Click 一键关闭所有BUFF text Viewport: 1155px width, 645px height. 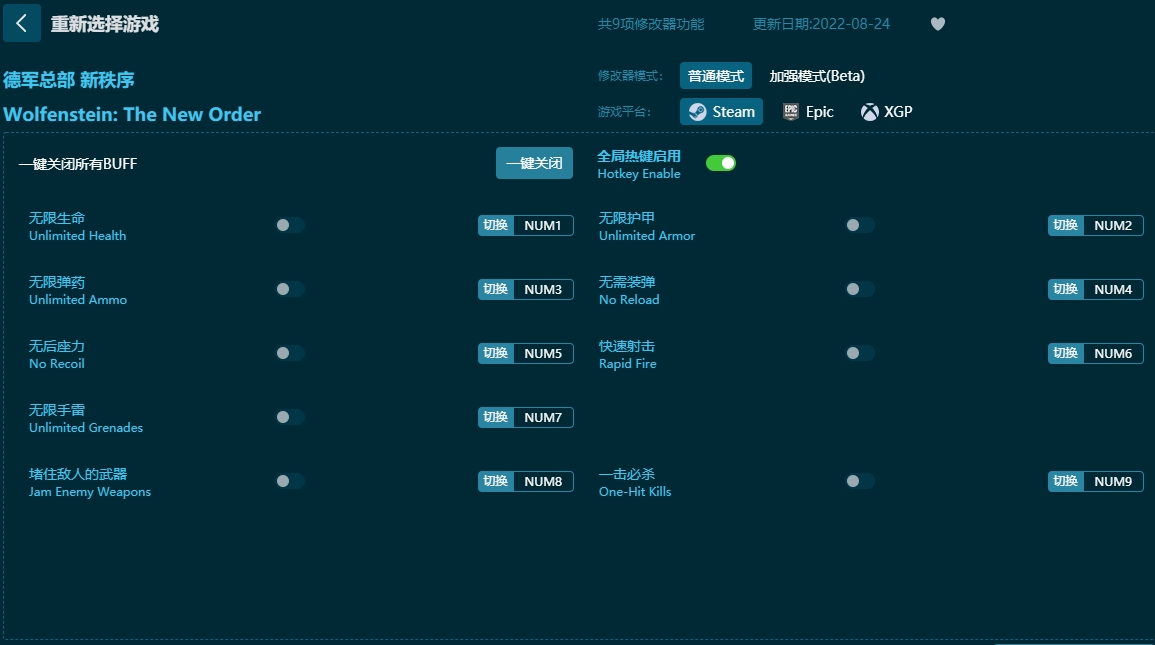tap(78, 164)
